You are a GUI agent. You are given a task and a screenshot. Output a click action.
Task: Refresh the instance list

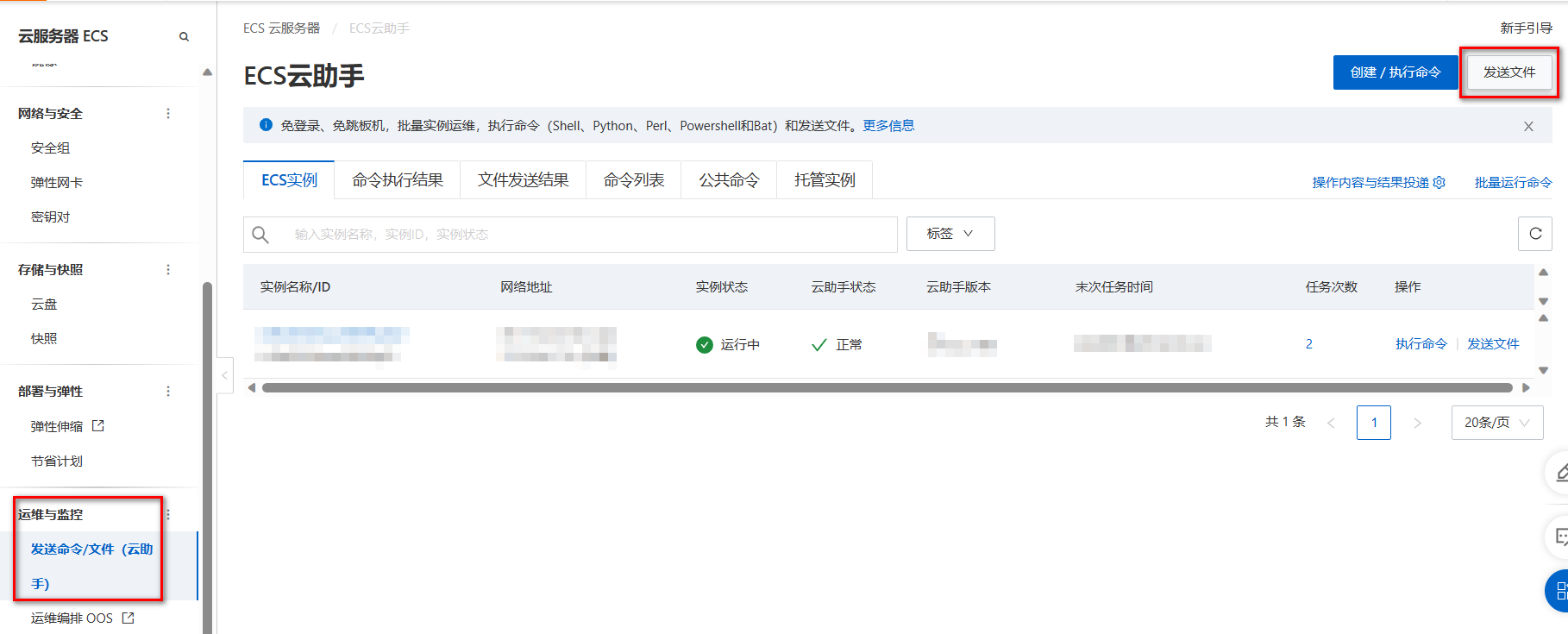tap(1535, 233)
